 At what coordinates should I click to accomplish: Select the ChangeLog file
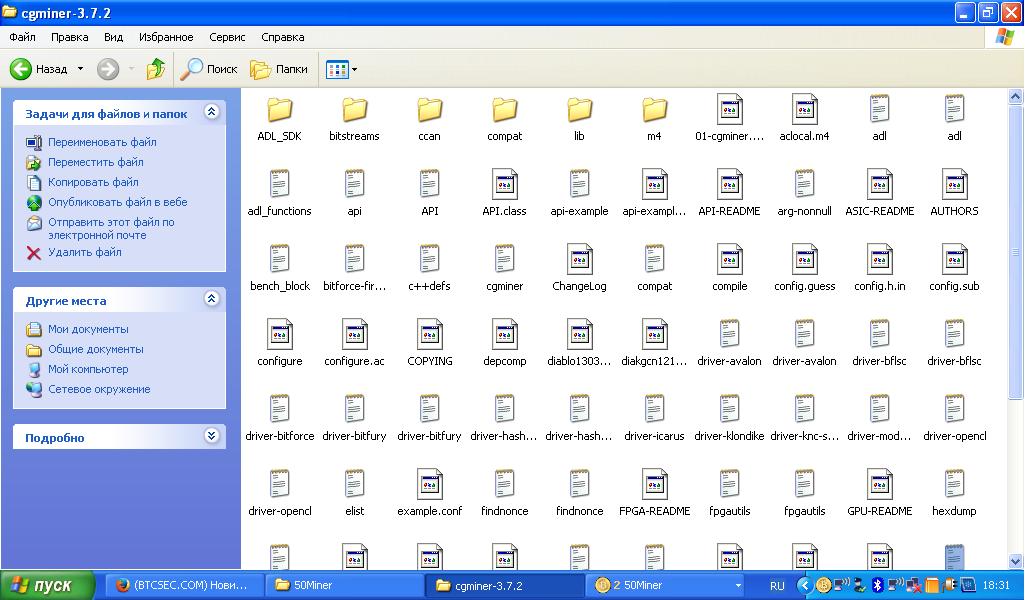pyautogui.click(x=579, y=269)
